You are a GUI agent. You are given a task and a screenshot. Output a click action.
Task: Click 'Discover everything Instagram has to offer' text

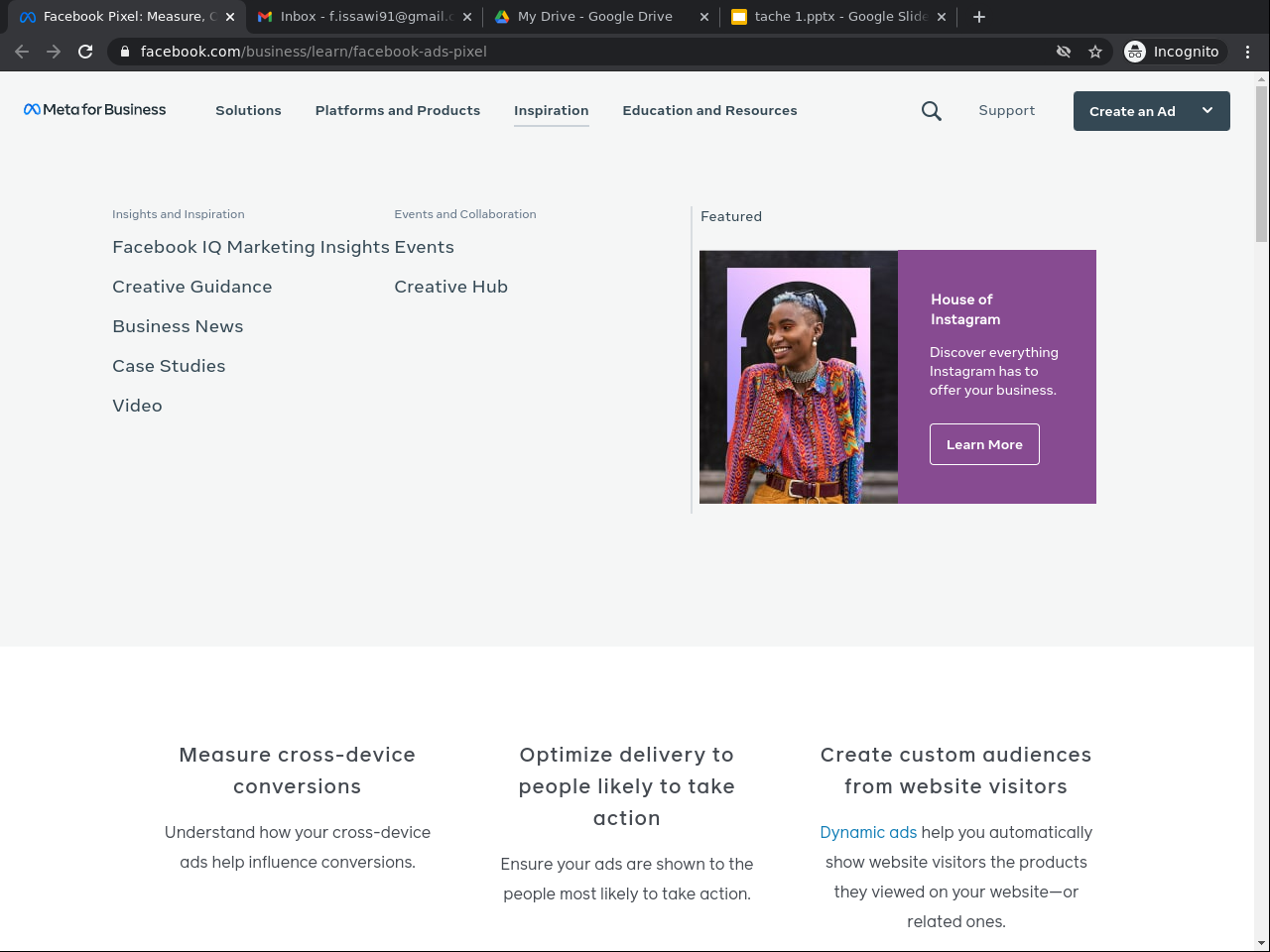pos(994,371)
